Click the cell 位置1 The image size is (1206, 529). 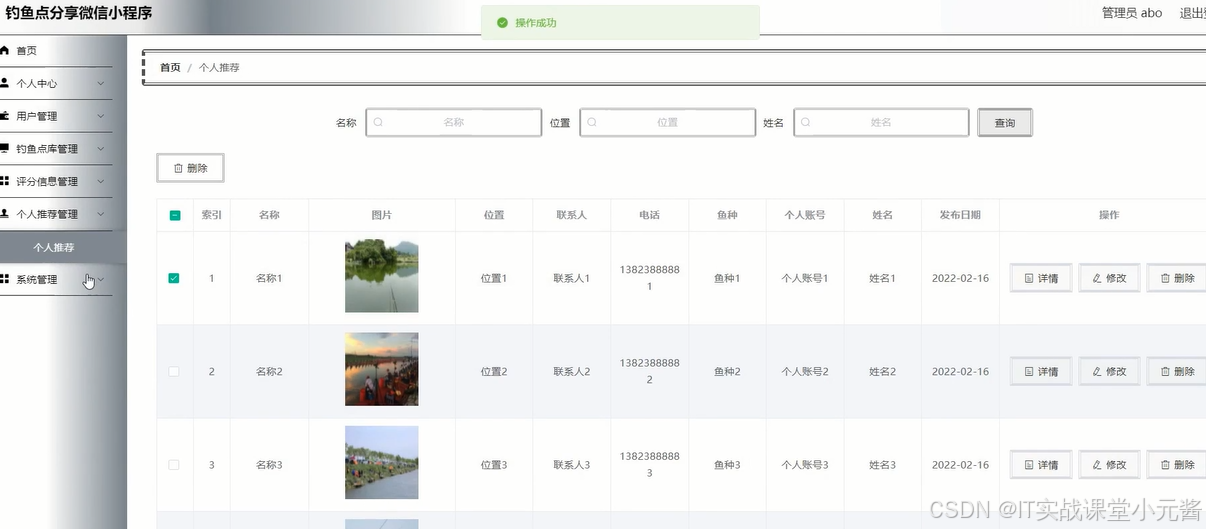coord(494,278)
